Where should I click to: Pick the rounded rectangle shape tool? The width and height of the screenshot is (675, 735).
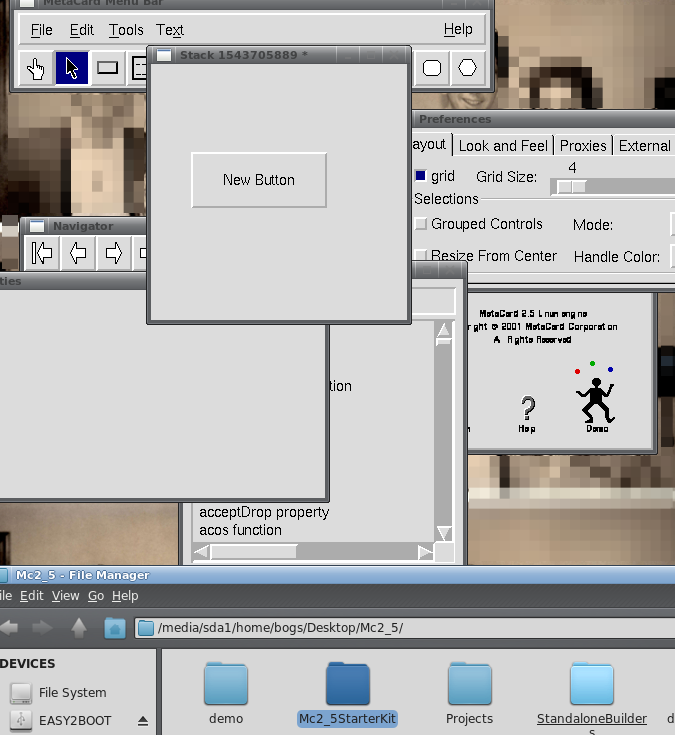(x=432, y=69)
